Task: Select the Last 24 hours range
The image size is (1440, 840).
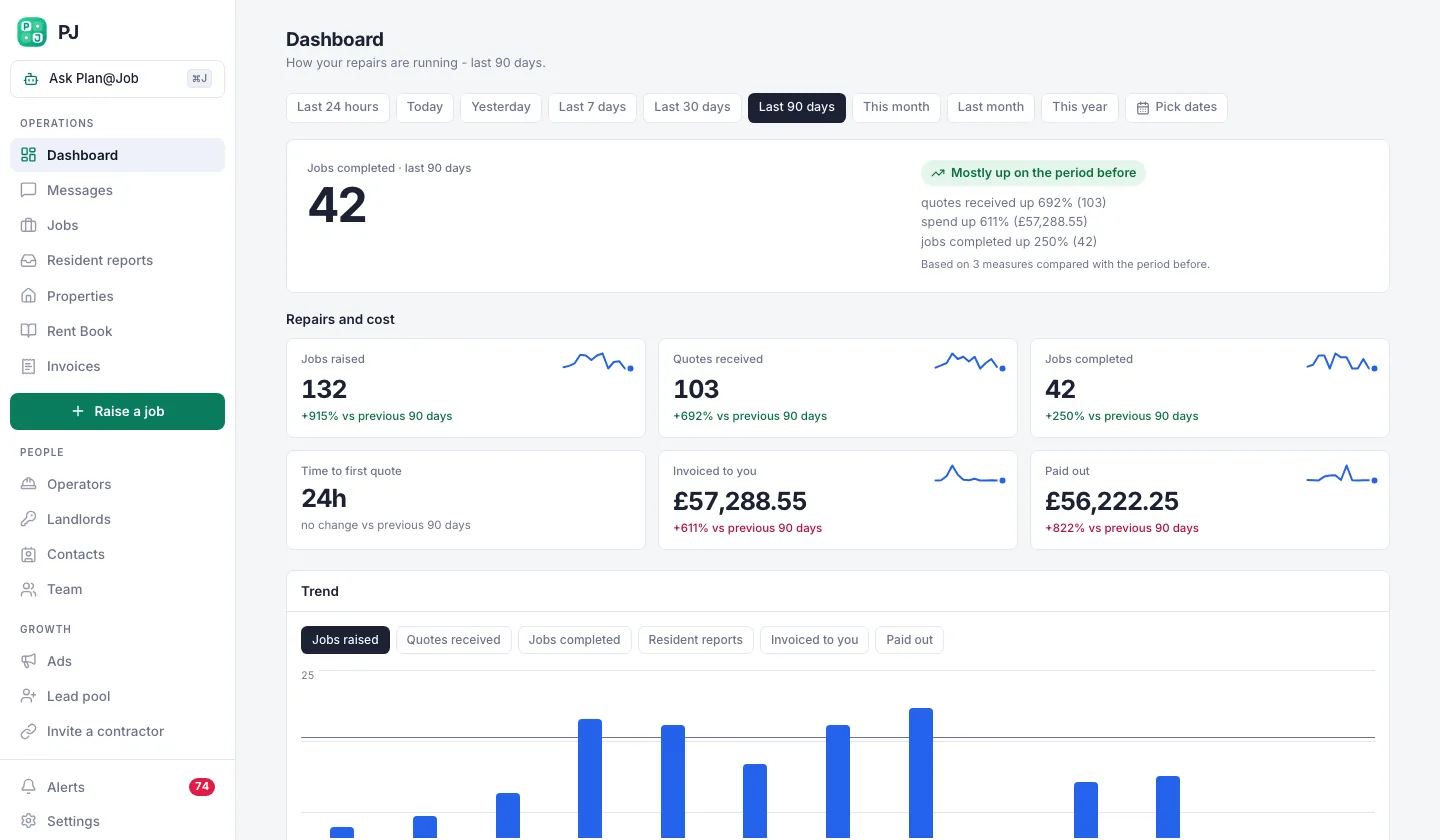Action: point(338,108)
